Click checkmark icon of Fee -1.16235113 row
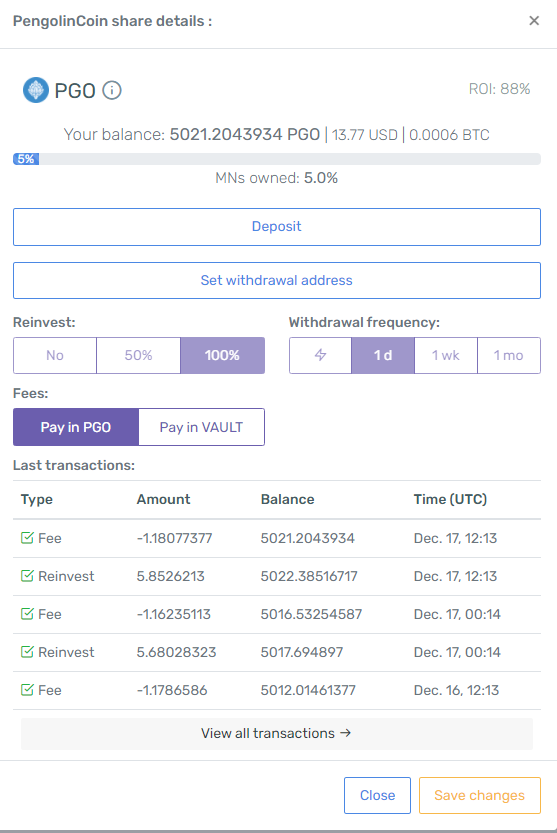The image size is (557, 833). [x=27, y=614]
